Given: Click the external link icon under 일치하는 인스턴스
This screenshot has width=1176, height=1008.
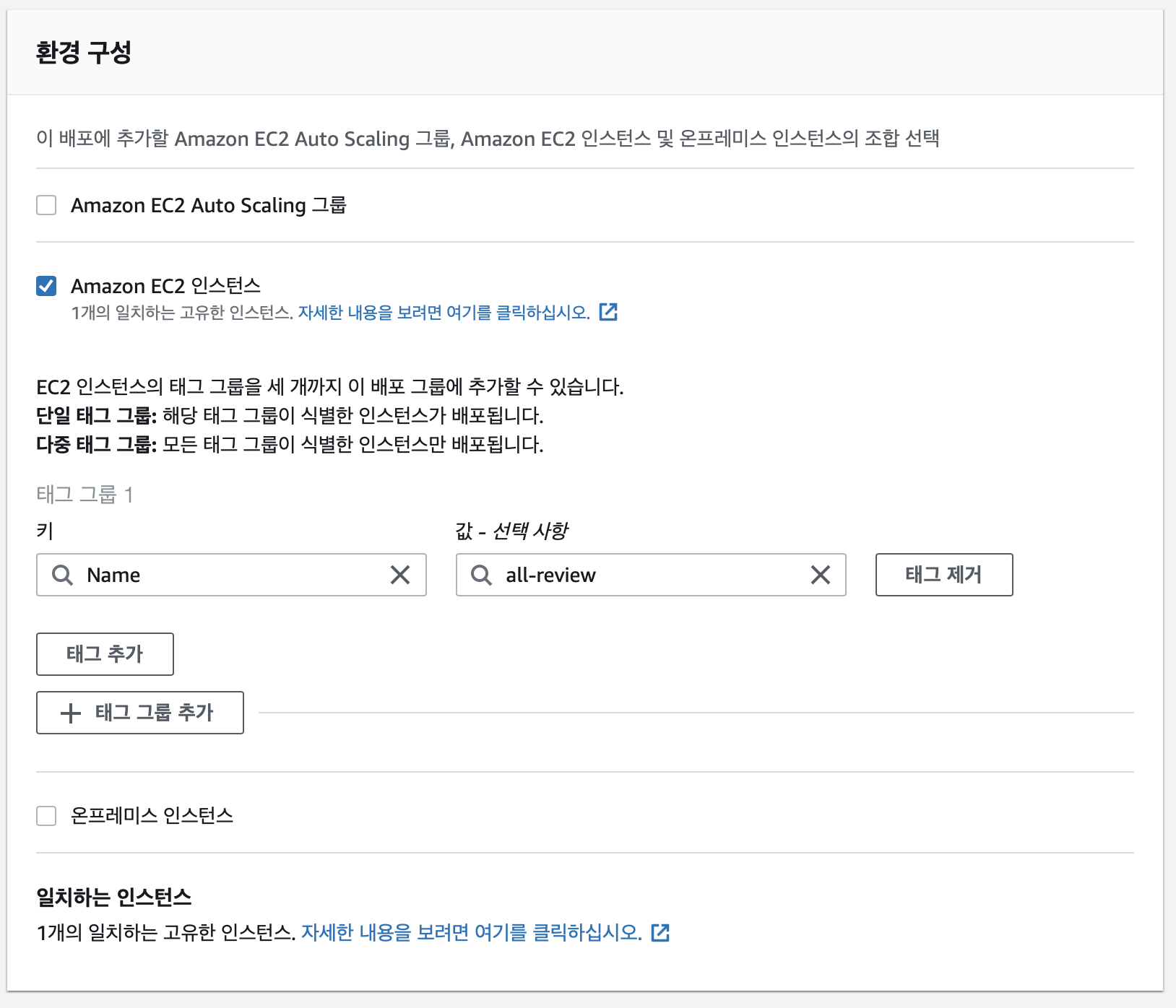Looking at the screenshot, I should point(660,933).
